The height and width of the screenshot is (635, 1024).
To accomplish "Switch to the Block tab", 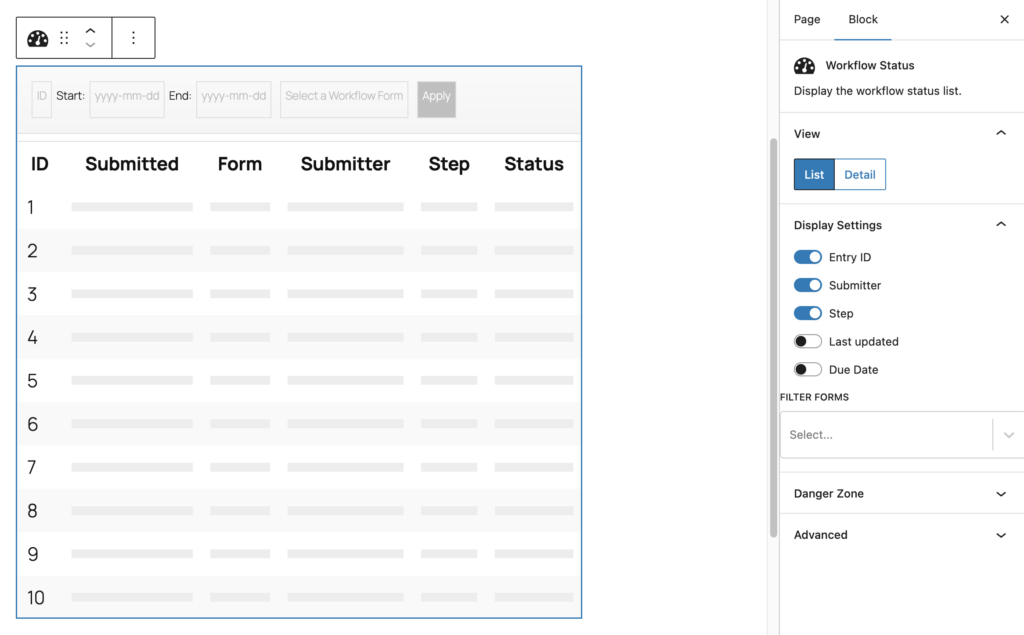I will 863,20.
